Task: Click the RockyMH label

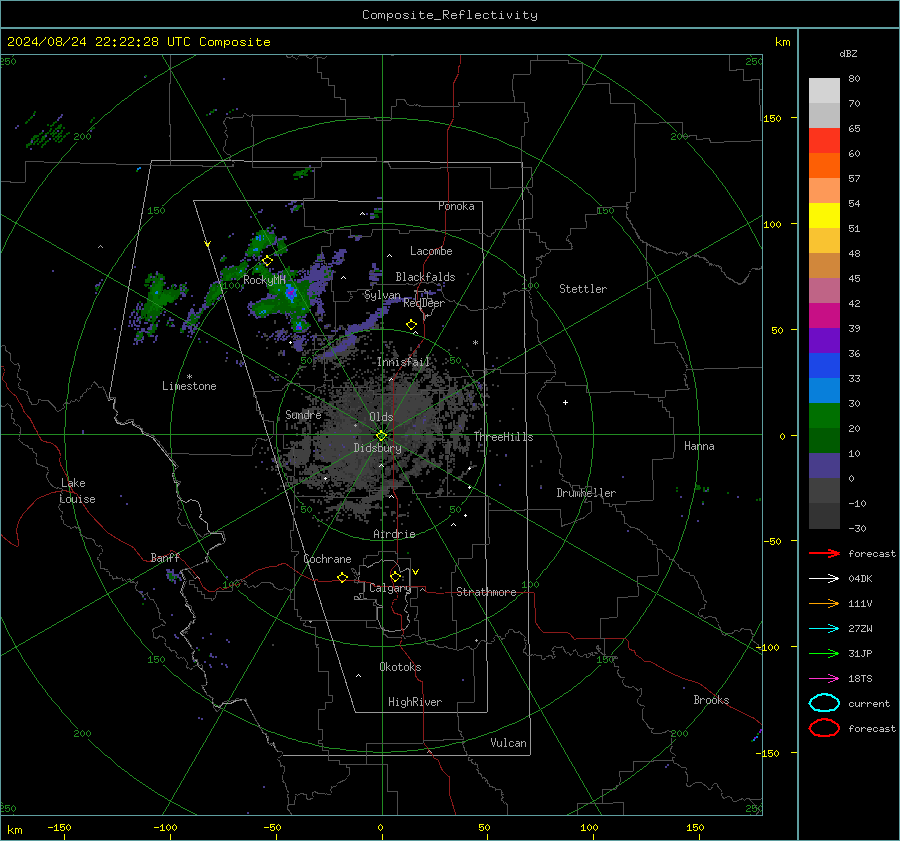Action: click(x=264, y=280)
